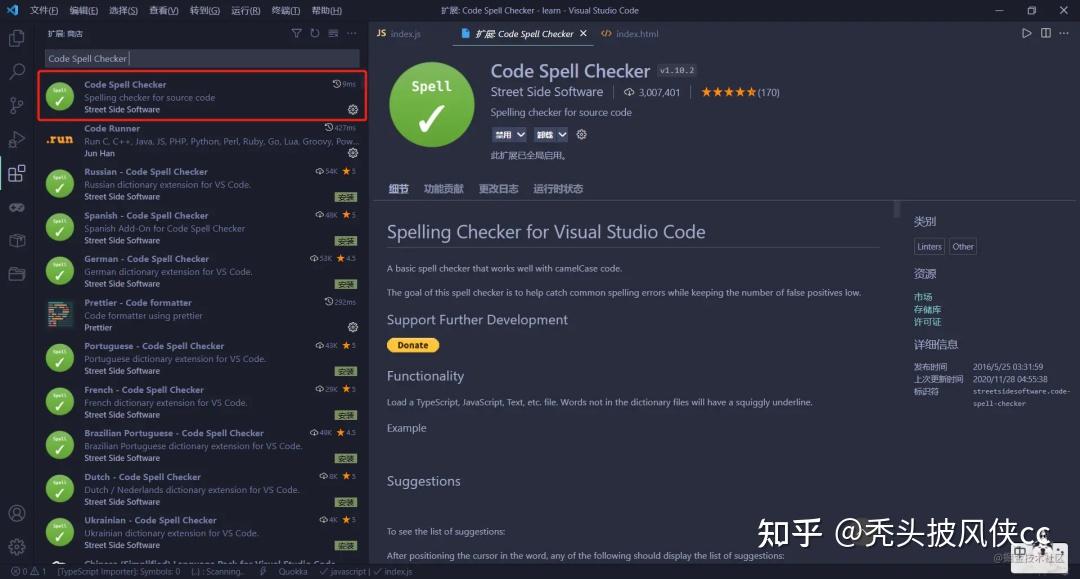Expand the Uninstall button dropdown arrow

[x=562, y=135]
